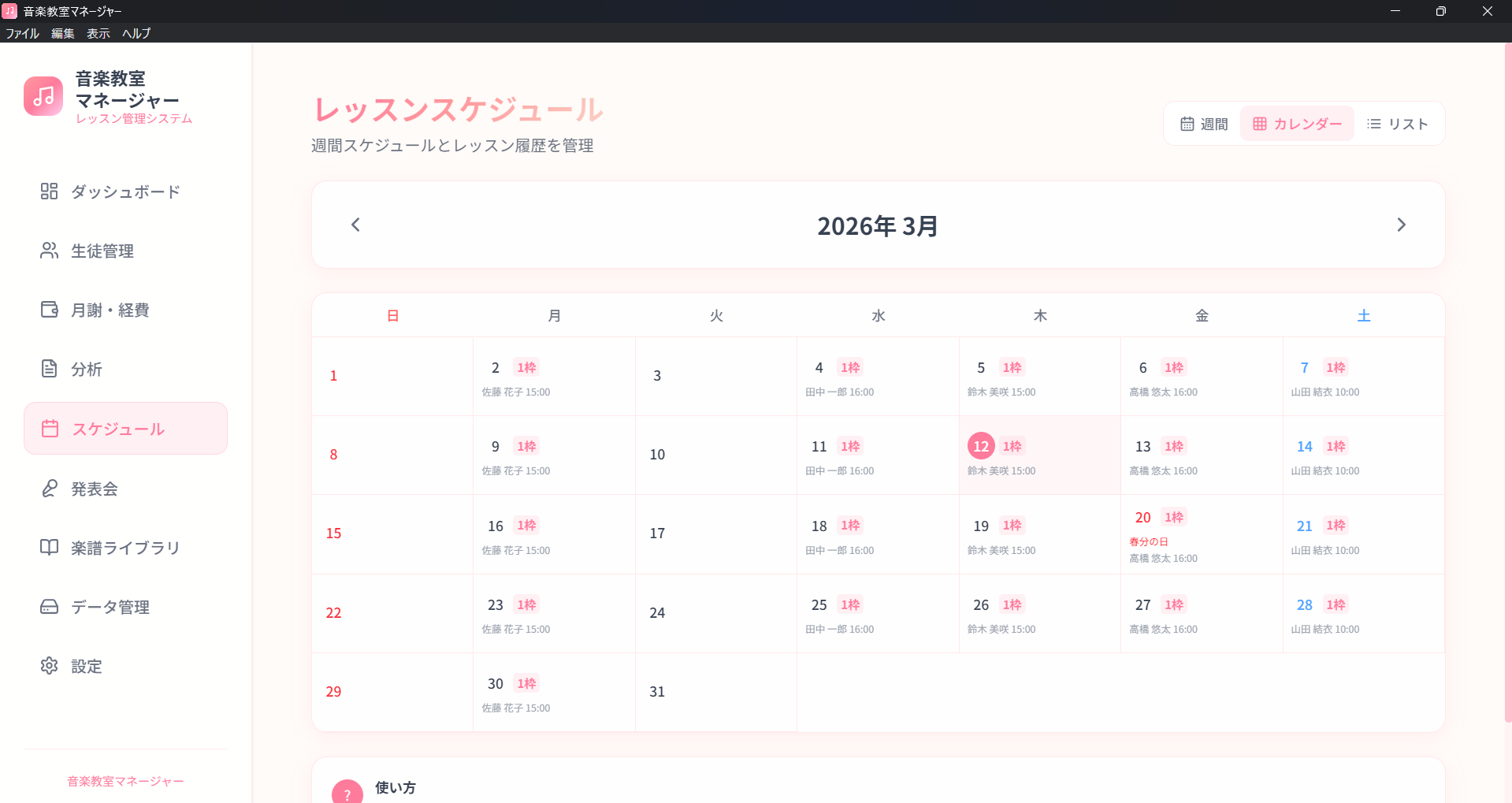The image size is (1512, 803).
Task: Select the 春分の日 holiday on March 20
Action: tap(1149, 541)
